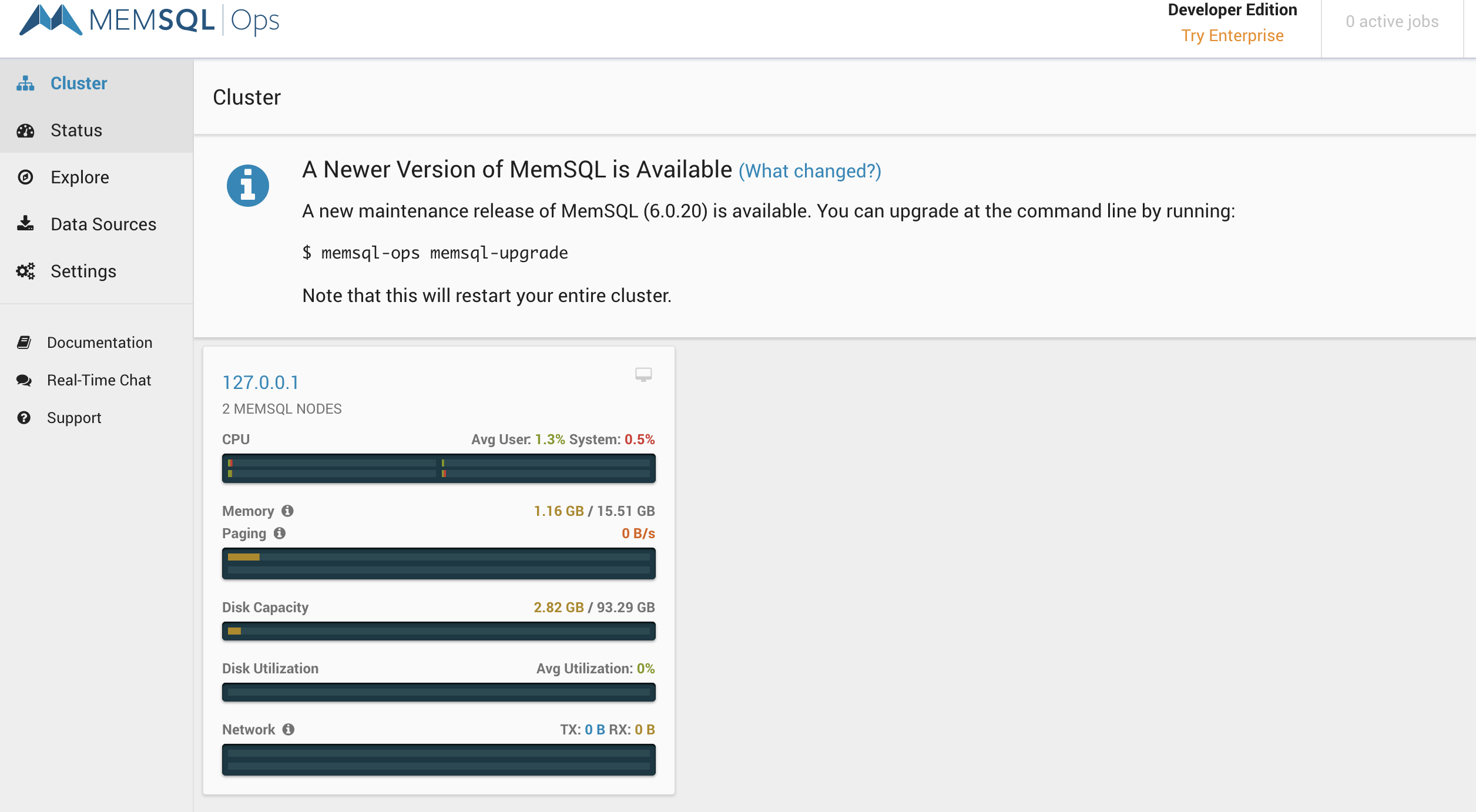Open the Status page
Image resolution: width=1476 pixels, height=812 pixels.
(97, 130)
